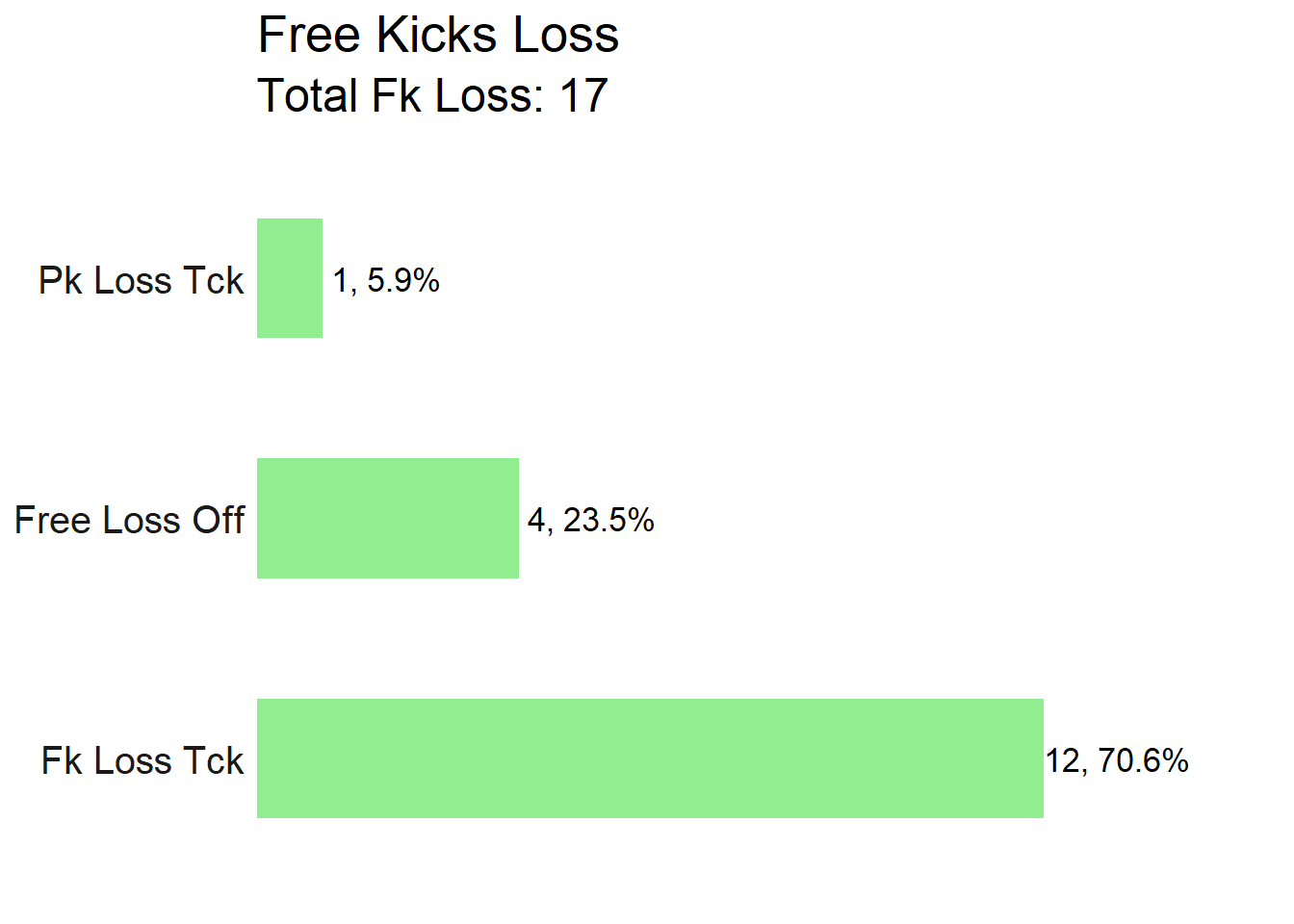Select the Free Loss Off green bar
1294x924 pixels.
pos(388,518)
